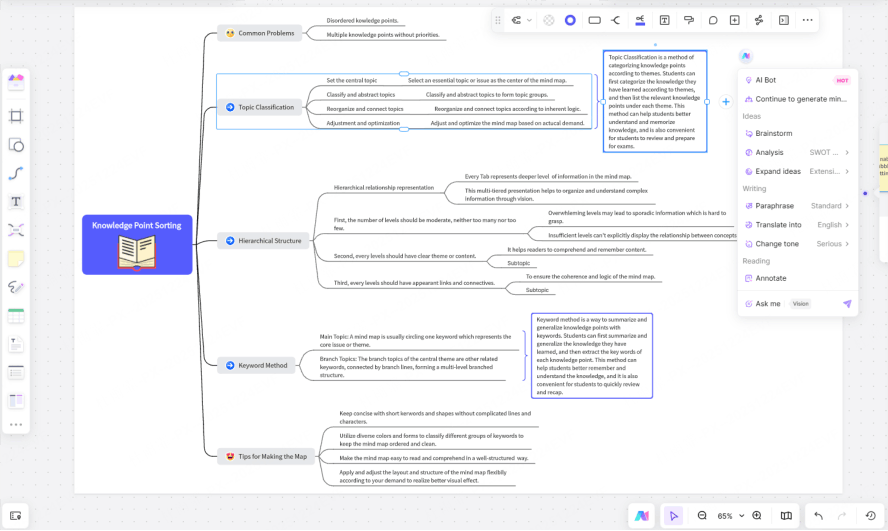Screen dimensions: 888x531
Task: Click the blue ring color swatch
Action: coord(570,20)
